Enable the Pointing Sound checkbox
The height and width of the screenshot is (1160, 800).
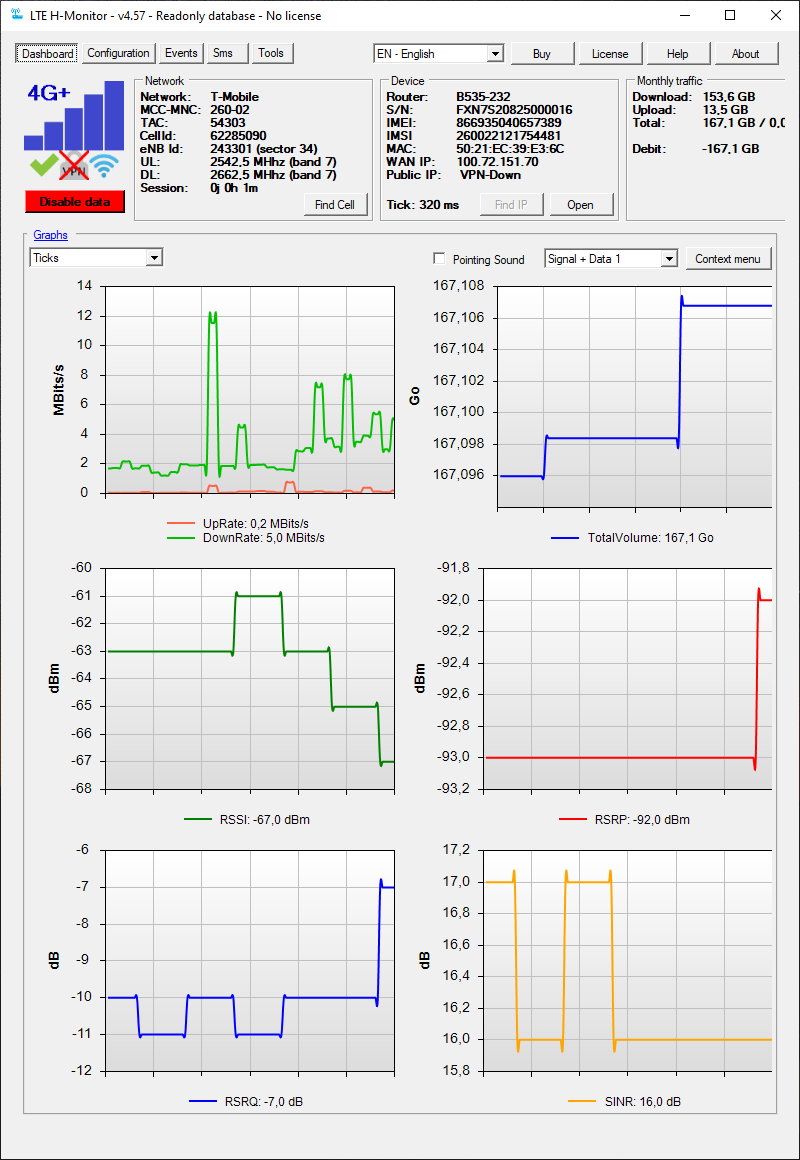(439, 259)
